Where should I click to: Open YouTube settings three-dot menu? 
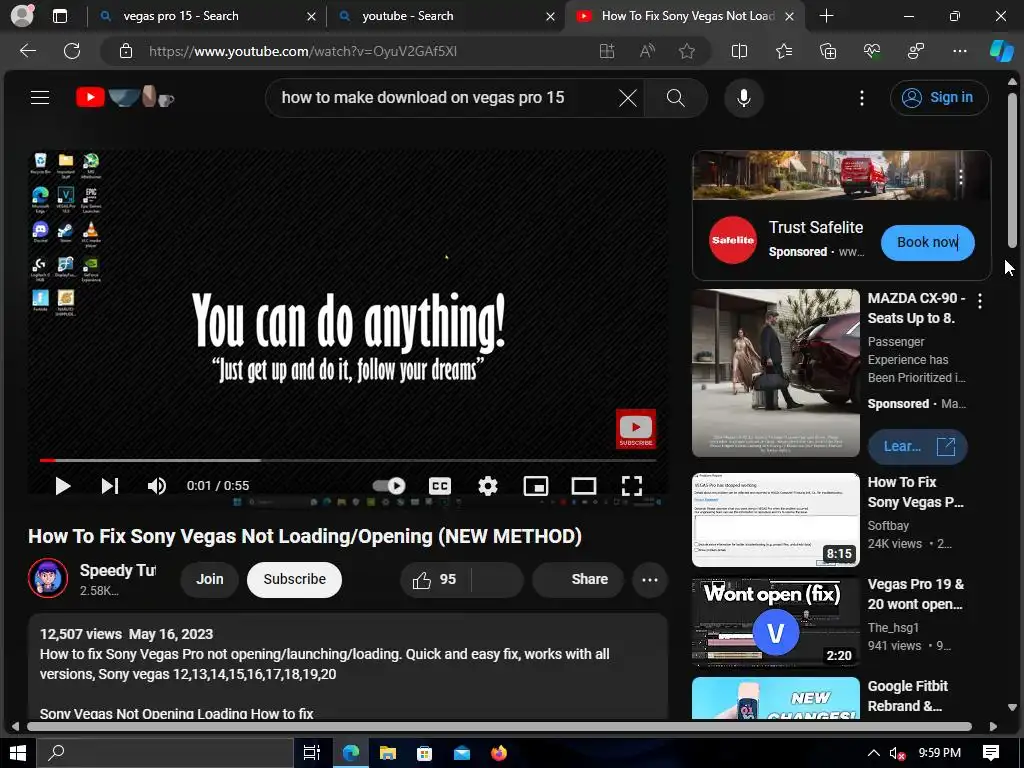pos(862,98)
